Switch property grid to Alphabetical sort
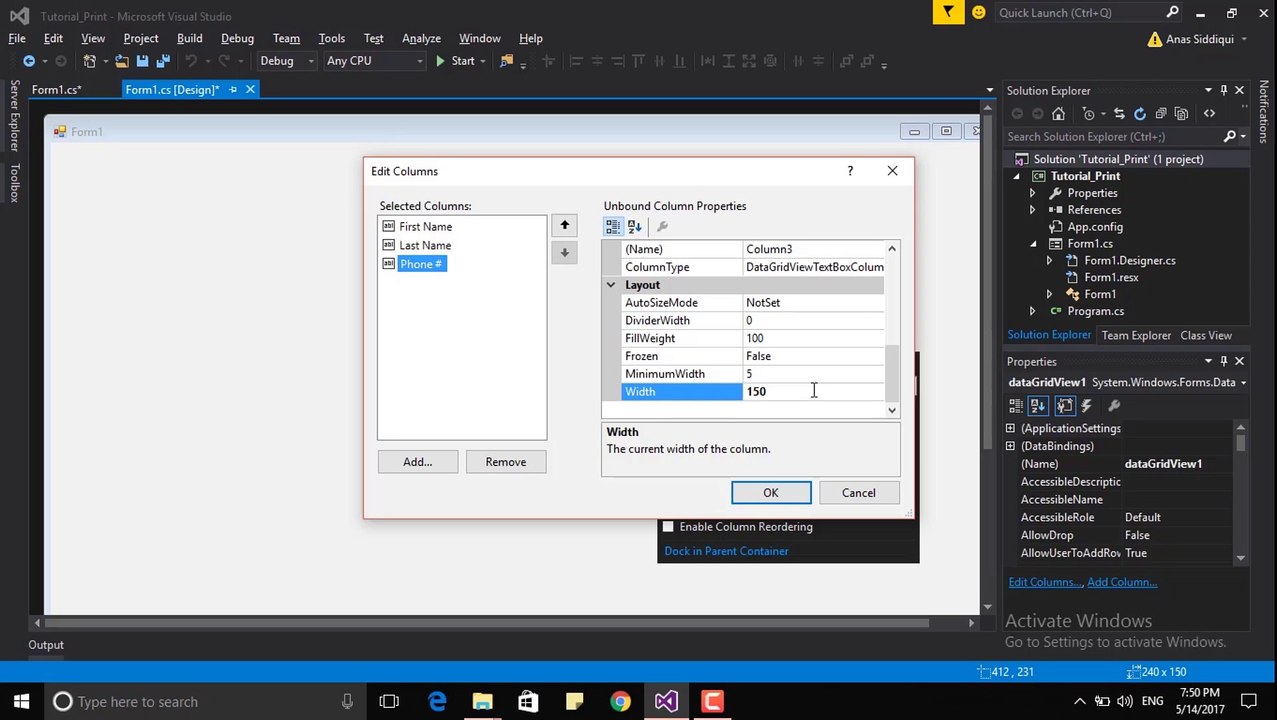 point(634,226)
